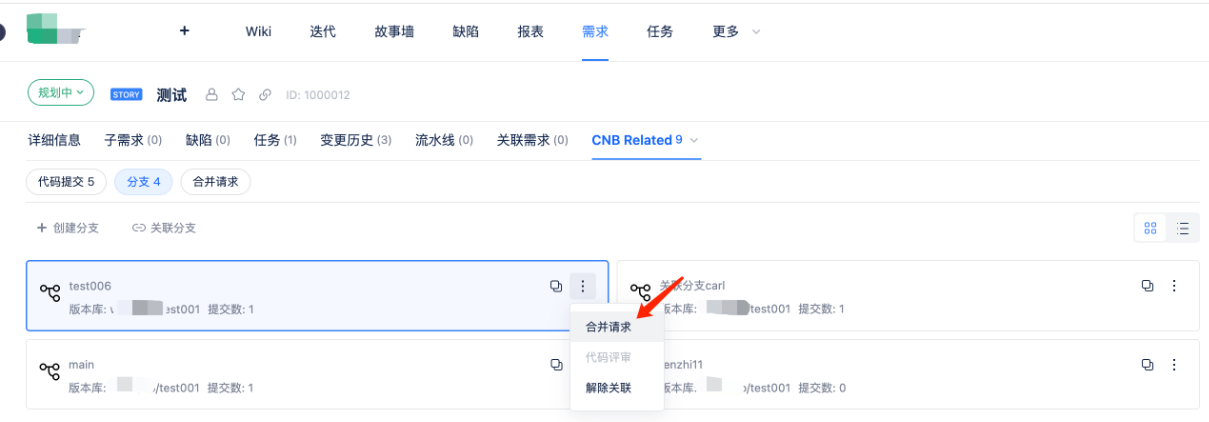Open the three-dot menu on test006 card

click(583, 287)
